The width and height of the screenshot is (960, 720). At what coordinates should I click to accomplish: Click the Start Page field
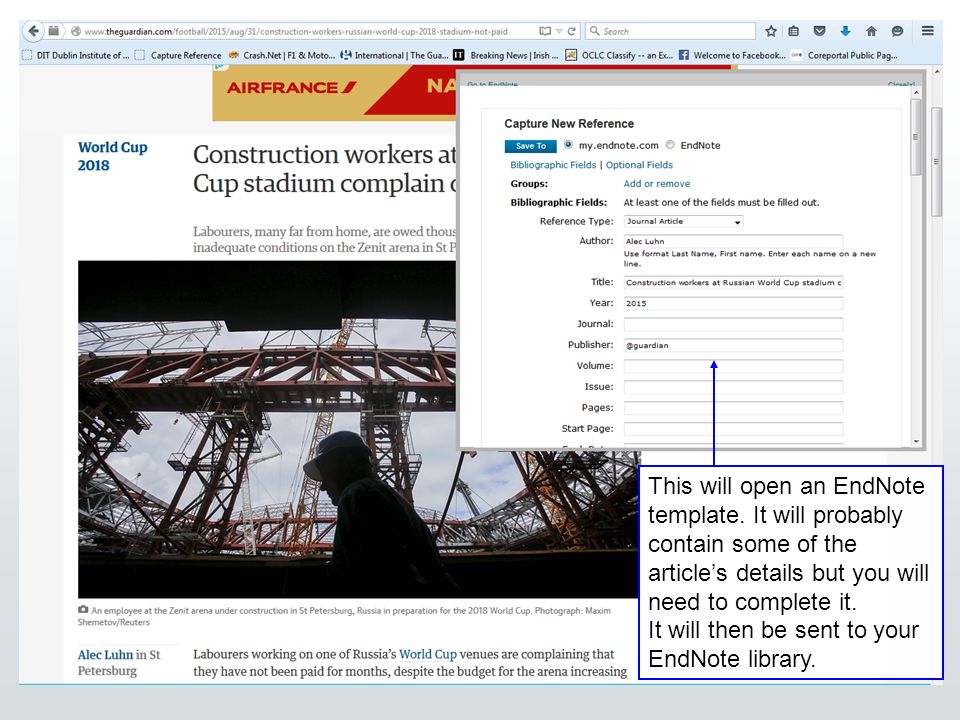click(733, 429)
